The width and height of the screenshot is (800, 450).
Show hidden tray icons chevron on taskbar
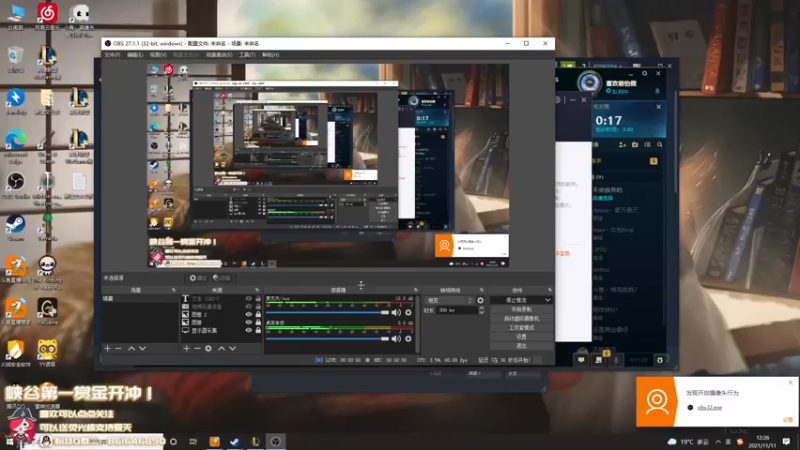(718, 441)
